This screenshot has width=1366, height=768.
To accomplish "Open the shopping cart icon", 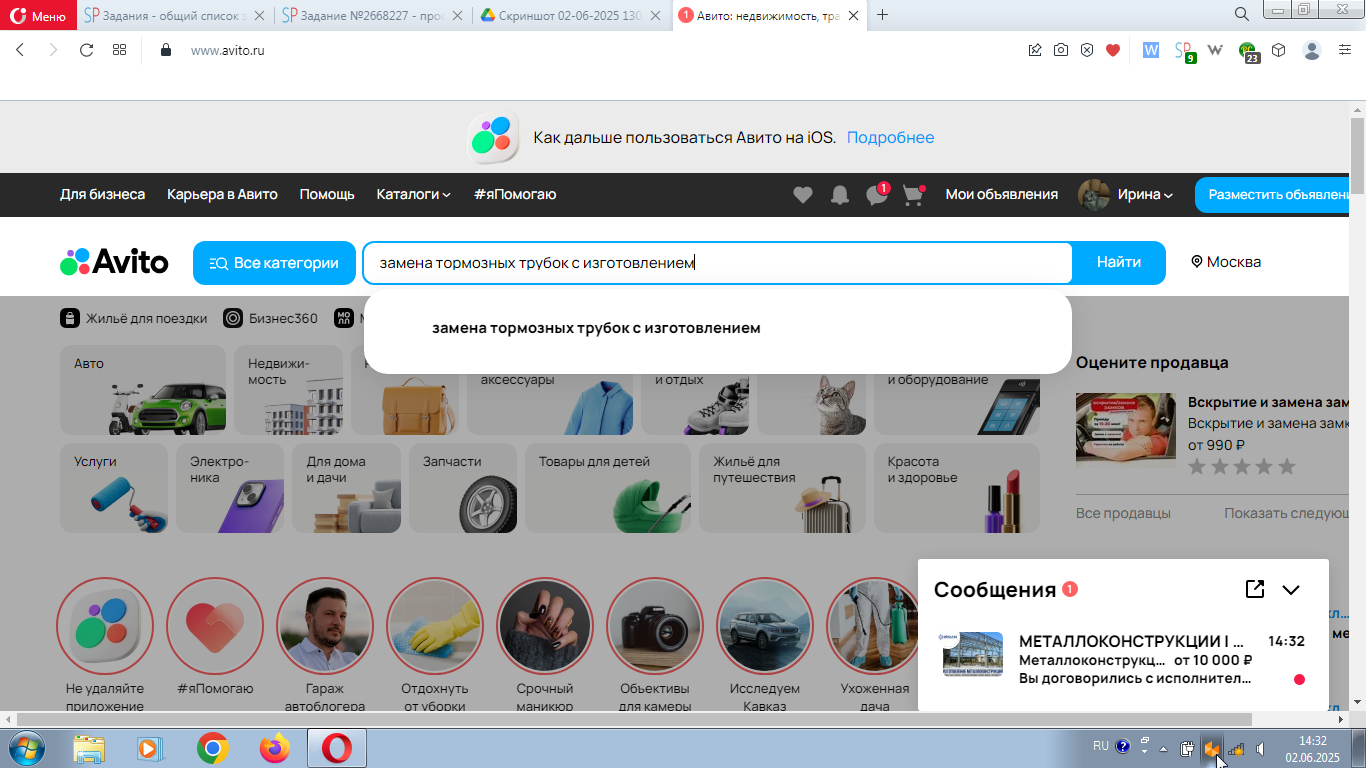I will point(913,195).
